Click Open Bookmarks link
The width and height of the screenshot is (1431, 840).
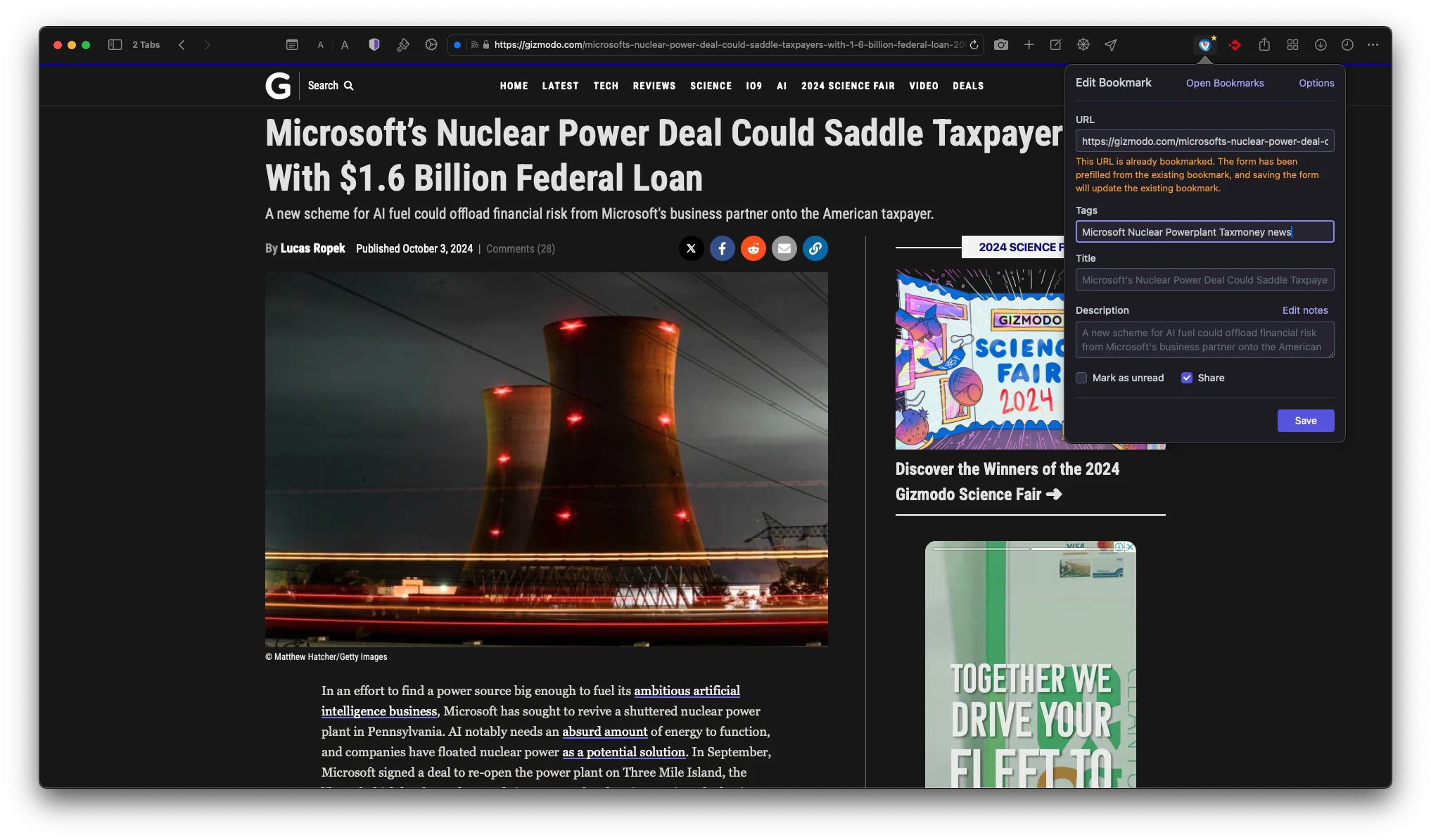(x=1225, y=83)
